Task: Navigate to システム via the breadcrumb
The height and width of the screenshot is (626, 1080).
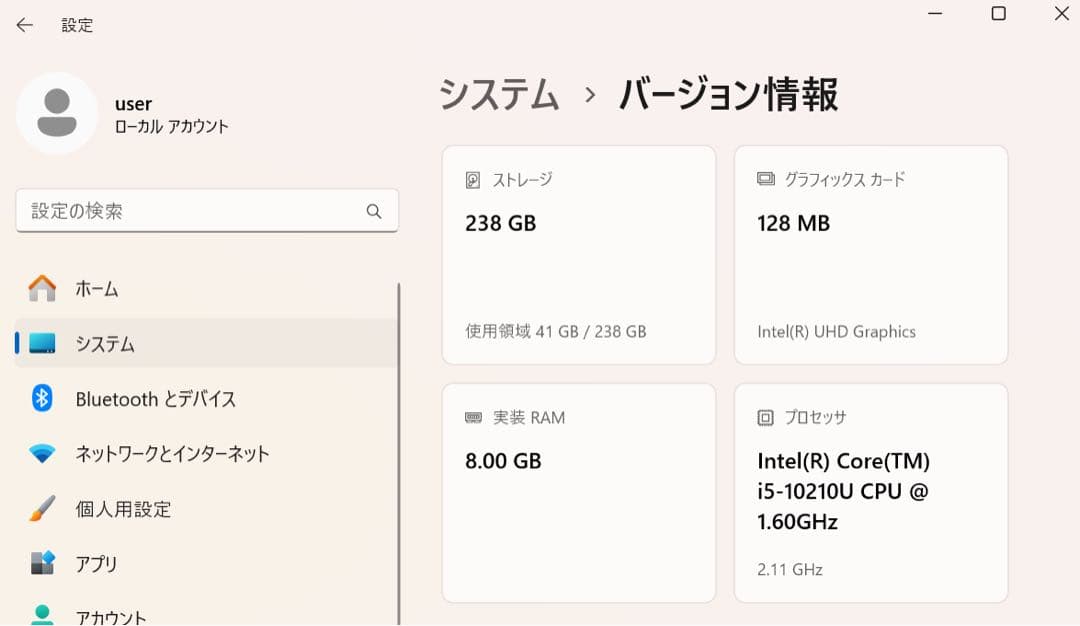Action: tap(497, 94)
